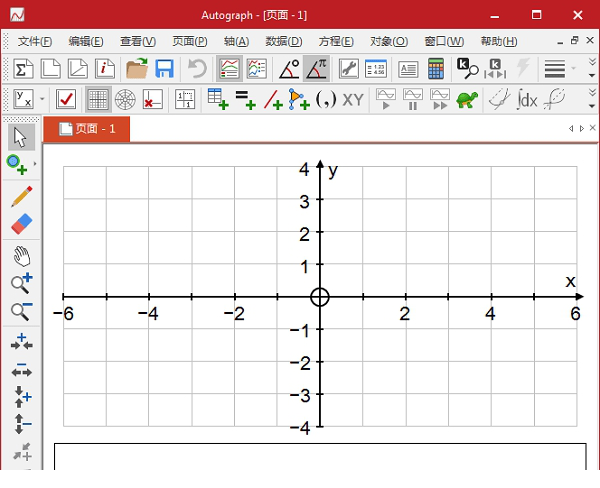Viewport: 600px width, 488px height.
Task: Set equal aspect 1:1 icon
Action: [185, 99]
